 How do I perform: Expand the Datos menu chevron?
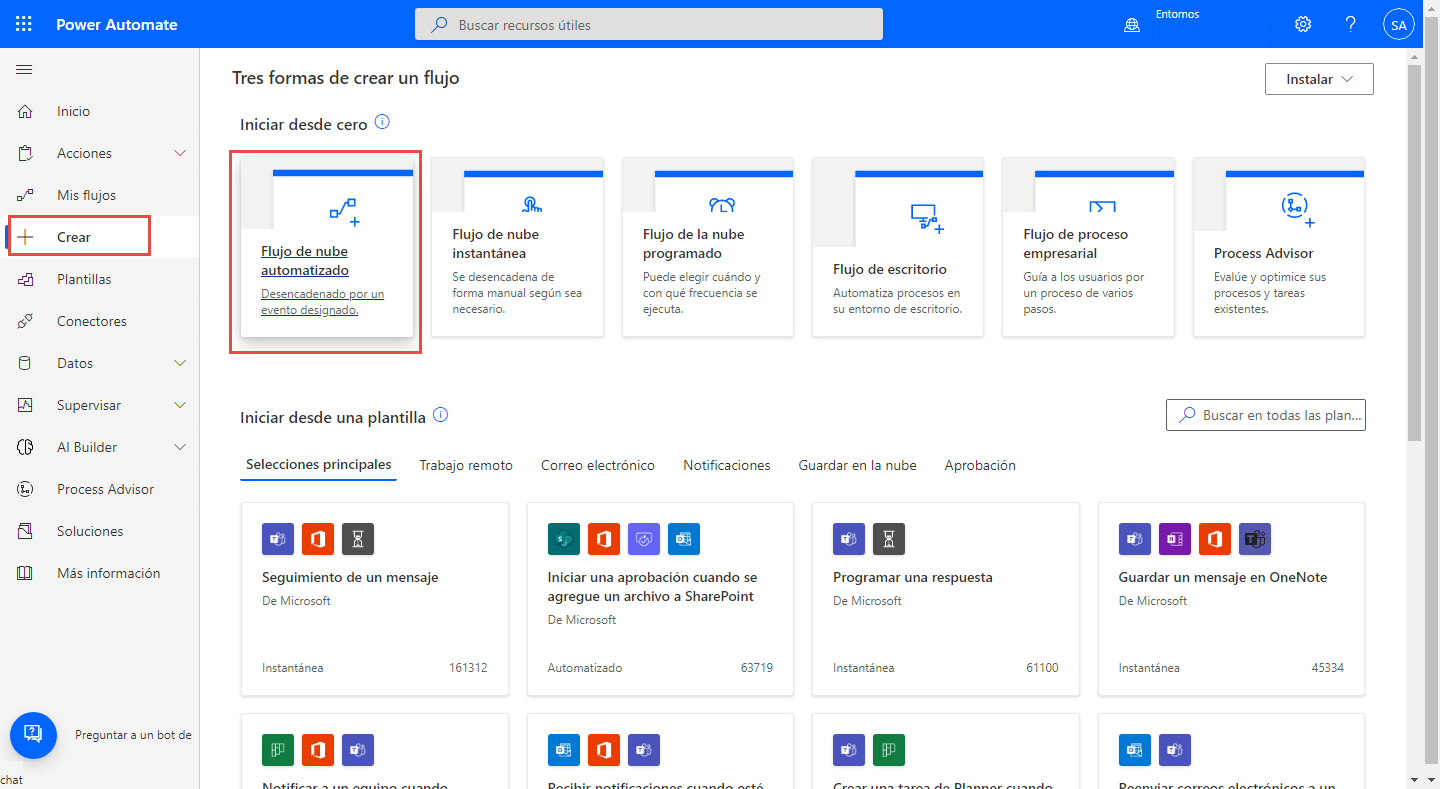tap(180, 363)
